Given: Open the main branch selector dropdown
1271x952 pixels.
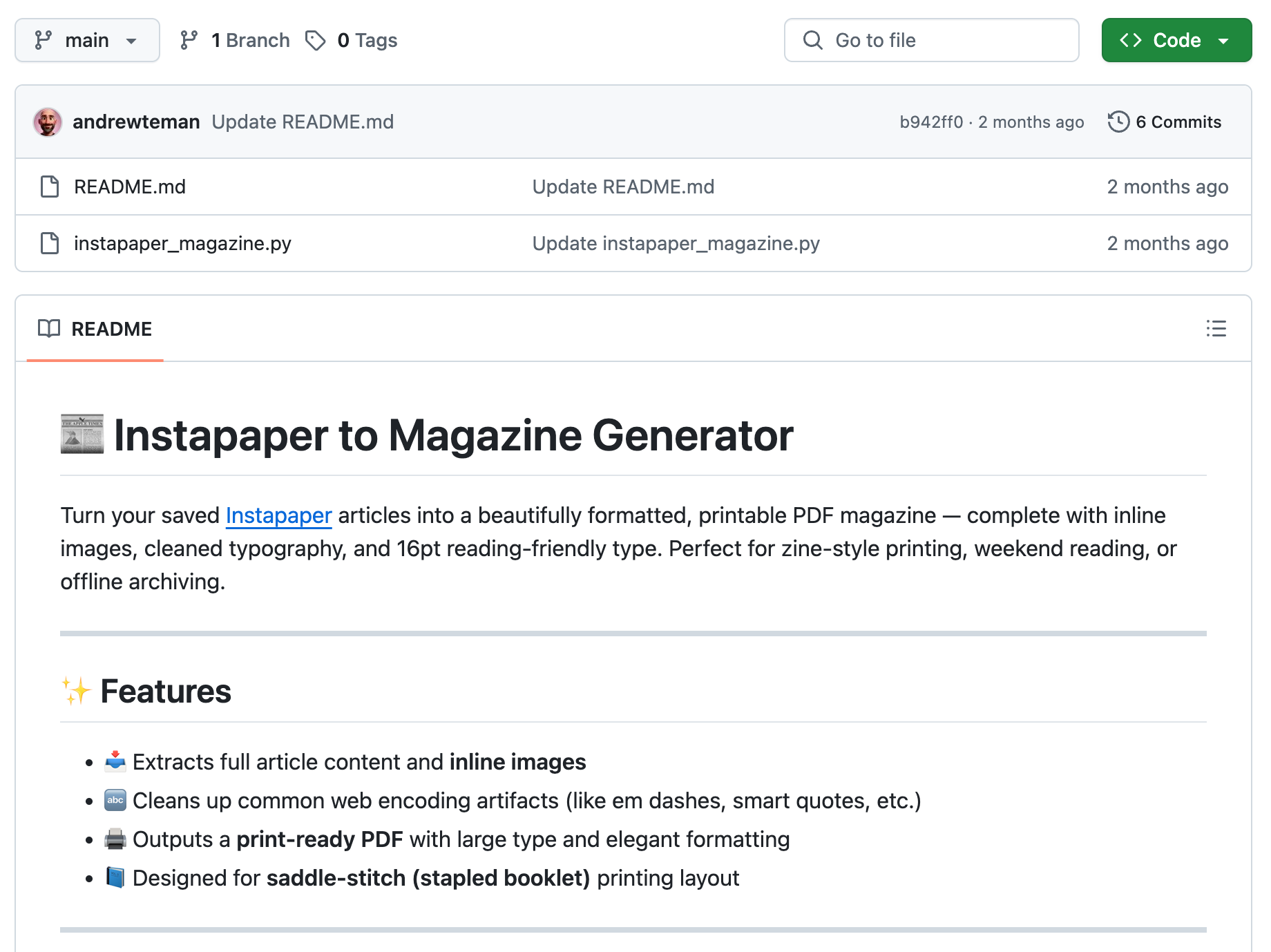Looking at the screenshot, I should pyautogui.click(x=87, y=40).
